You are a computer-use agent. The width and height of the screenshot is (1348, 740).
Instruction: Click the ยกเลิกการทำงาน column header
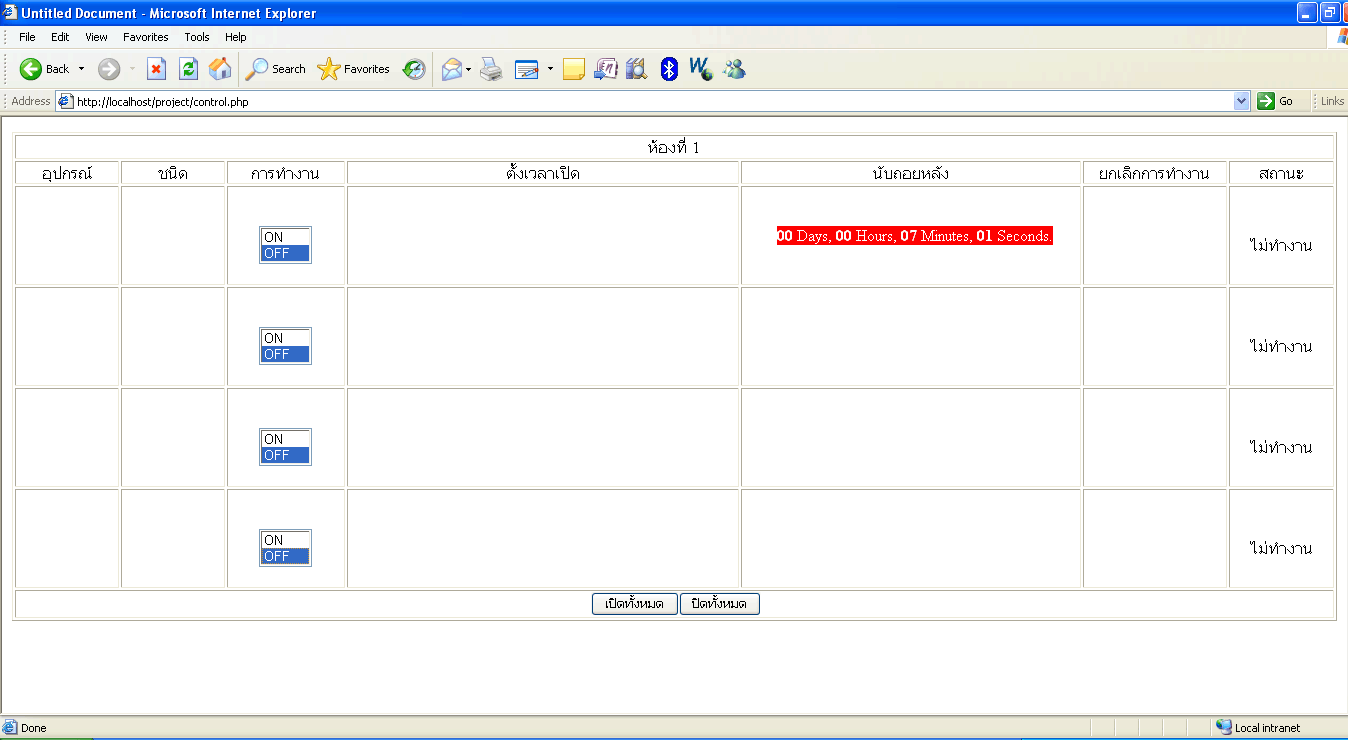(x=1154, y=174)
